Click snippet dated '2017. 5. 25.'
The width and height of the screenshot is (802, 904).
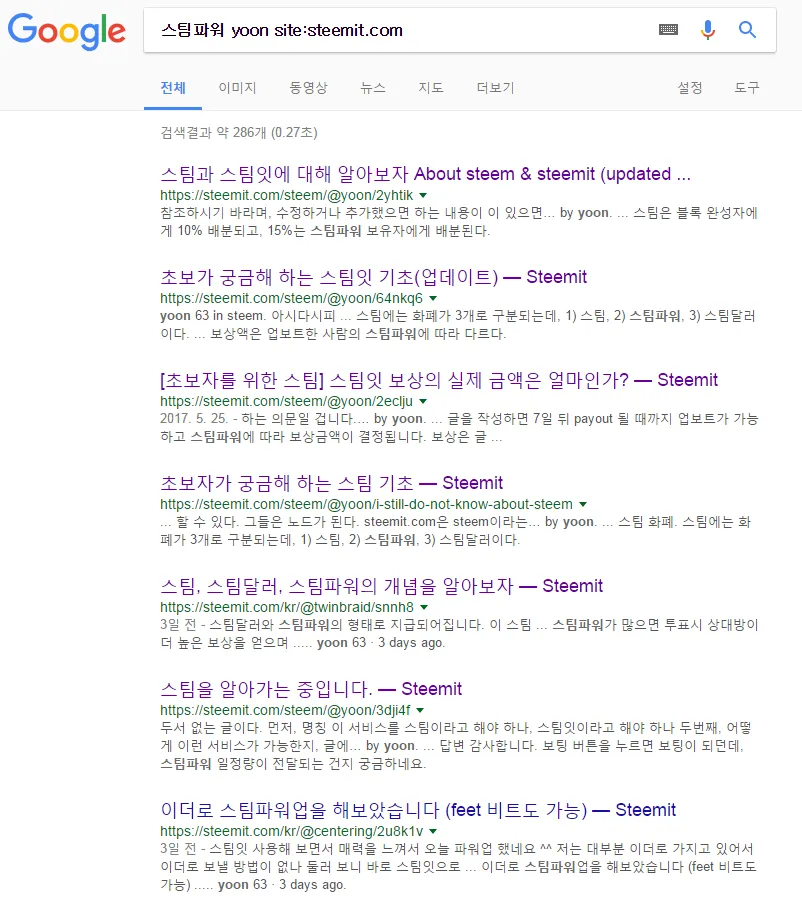459,428
